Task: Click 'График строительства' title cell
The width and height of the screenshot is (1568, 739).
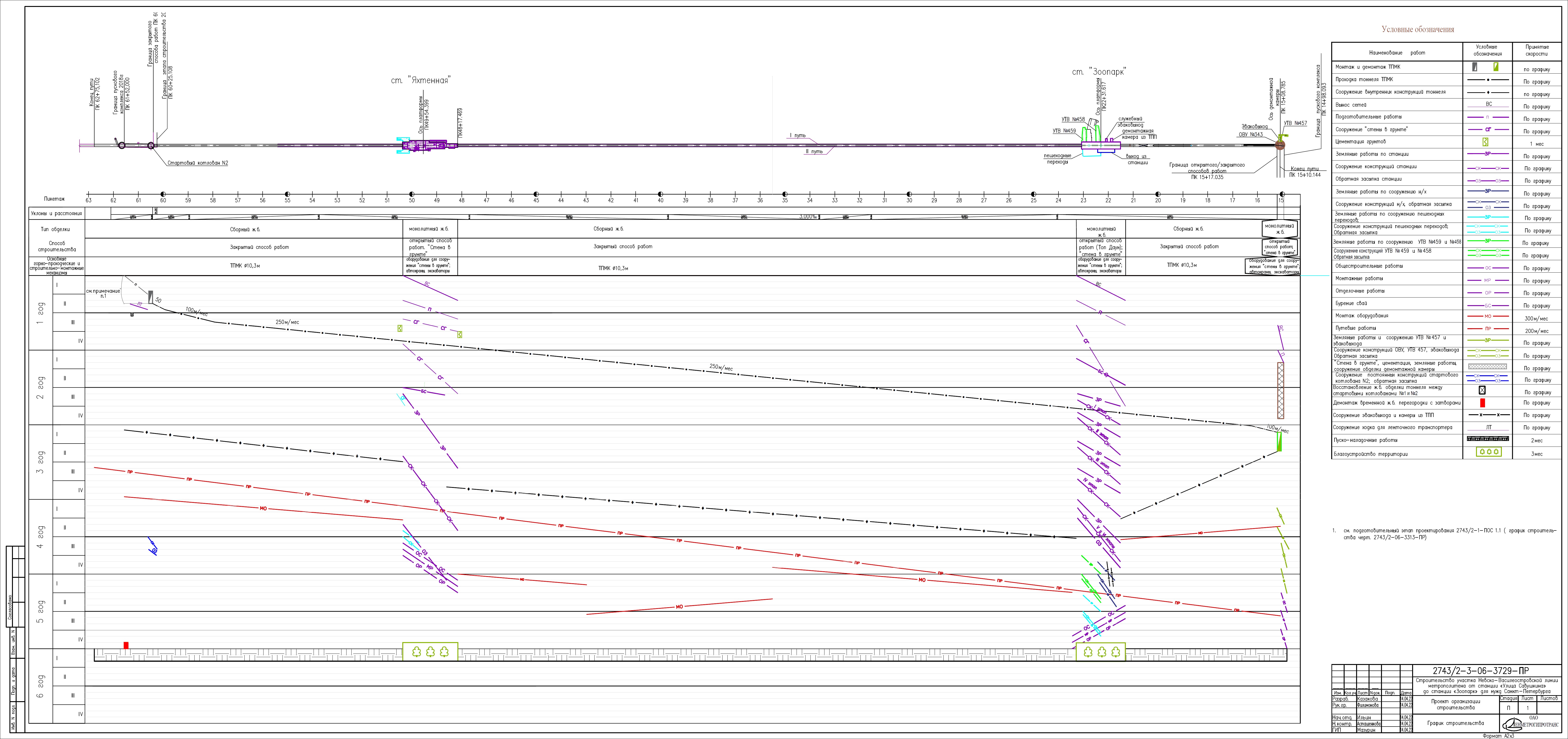Action: click(x=1455, y=723)
